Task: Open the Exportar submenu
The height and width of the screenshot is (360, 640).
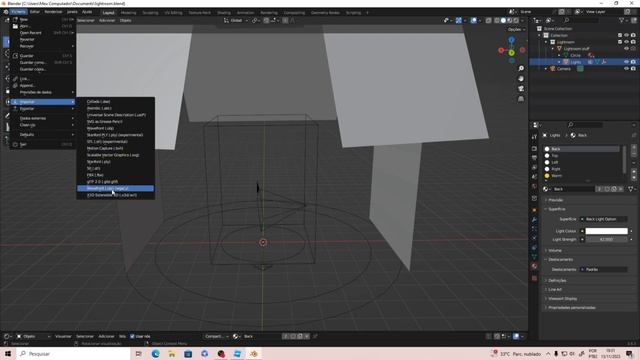Action: (43, 109)
